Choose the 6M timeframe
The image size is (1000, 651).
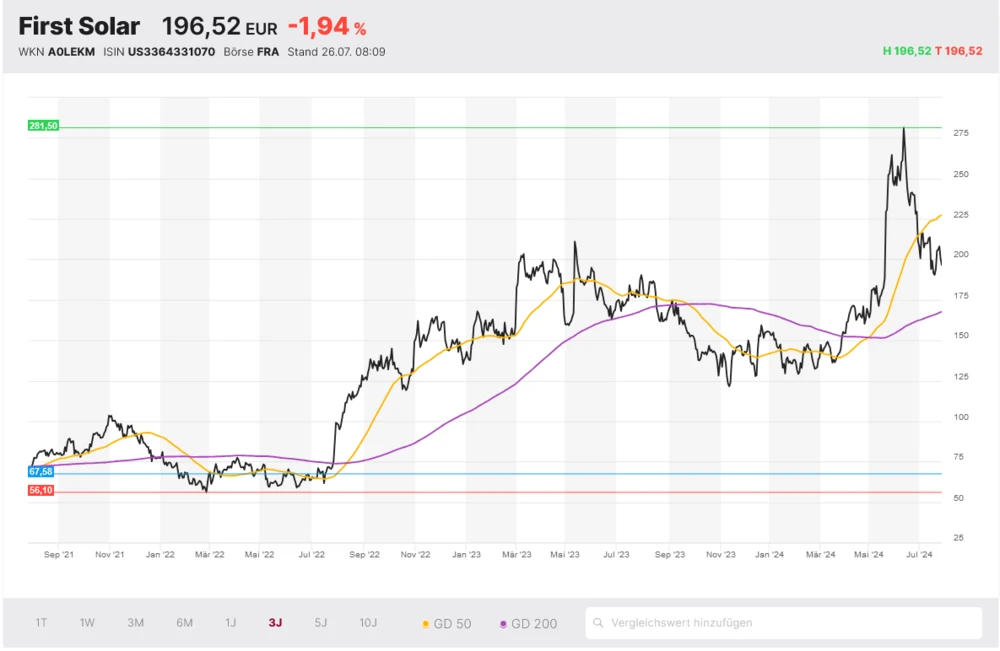click(184, 623)
